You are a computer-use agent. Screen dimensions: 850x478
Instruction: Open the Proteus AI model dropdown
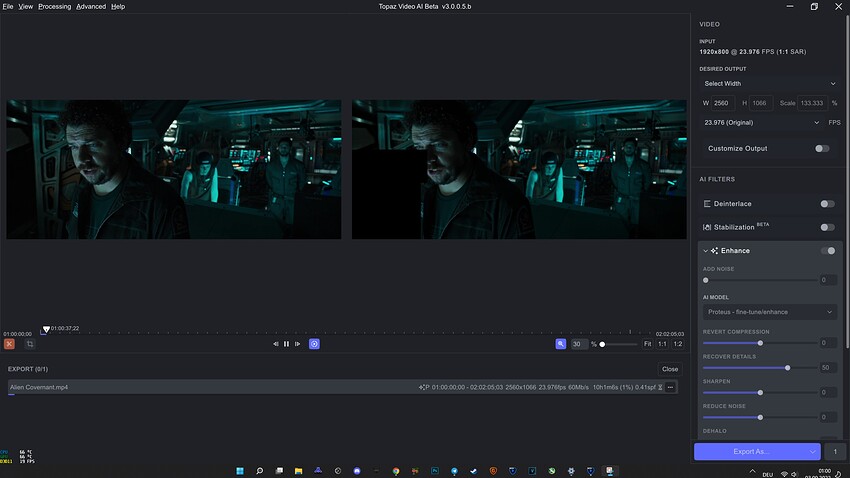coord(769,312)
